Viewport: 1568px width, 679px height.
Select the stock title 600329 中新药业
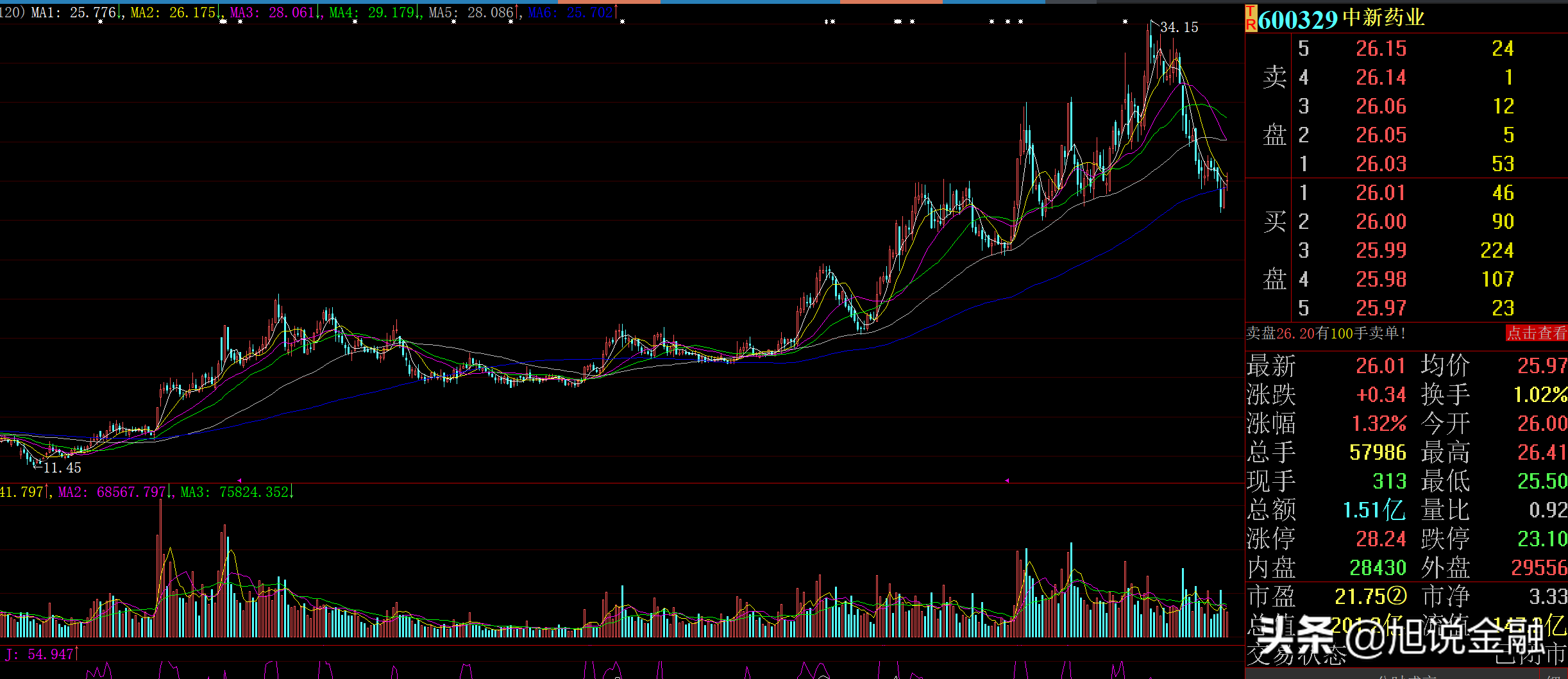pyautogui.click(x=1341, y=18)
